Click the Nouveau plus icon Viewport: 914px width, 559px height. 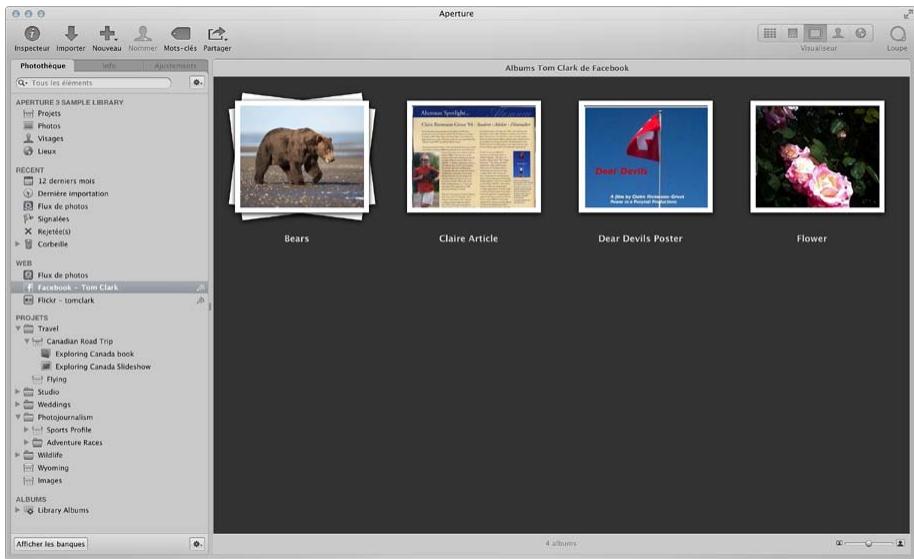pyautogui.click(x=107, y=34)
